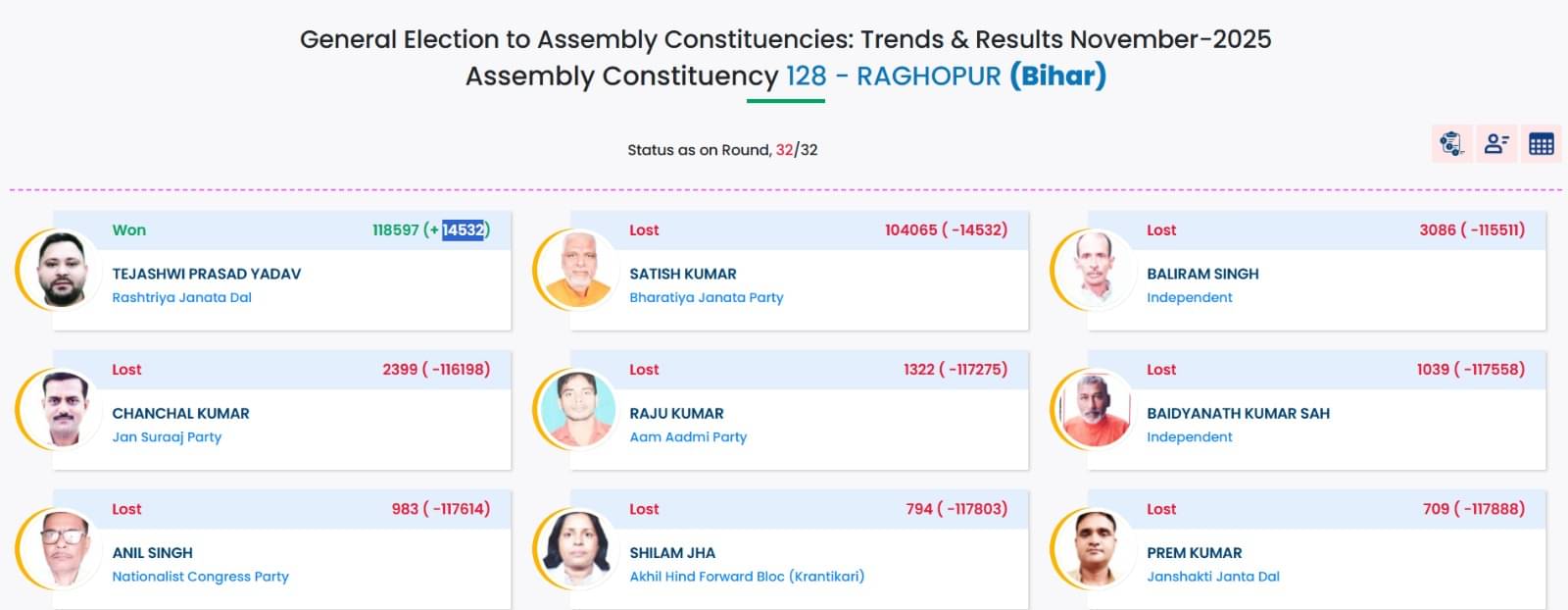Screen dimensions: 1568x610
Task: Click the Bharatiya Janata Party label
Action: [706, 297]
